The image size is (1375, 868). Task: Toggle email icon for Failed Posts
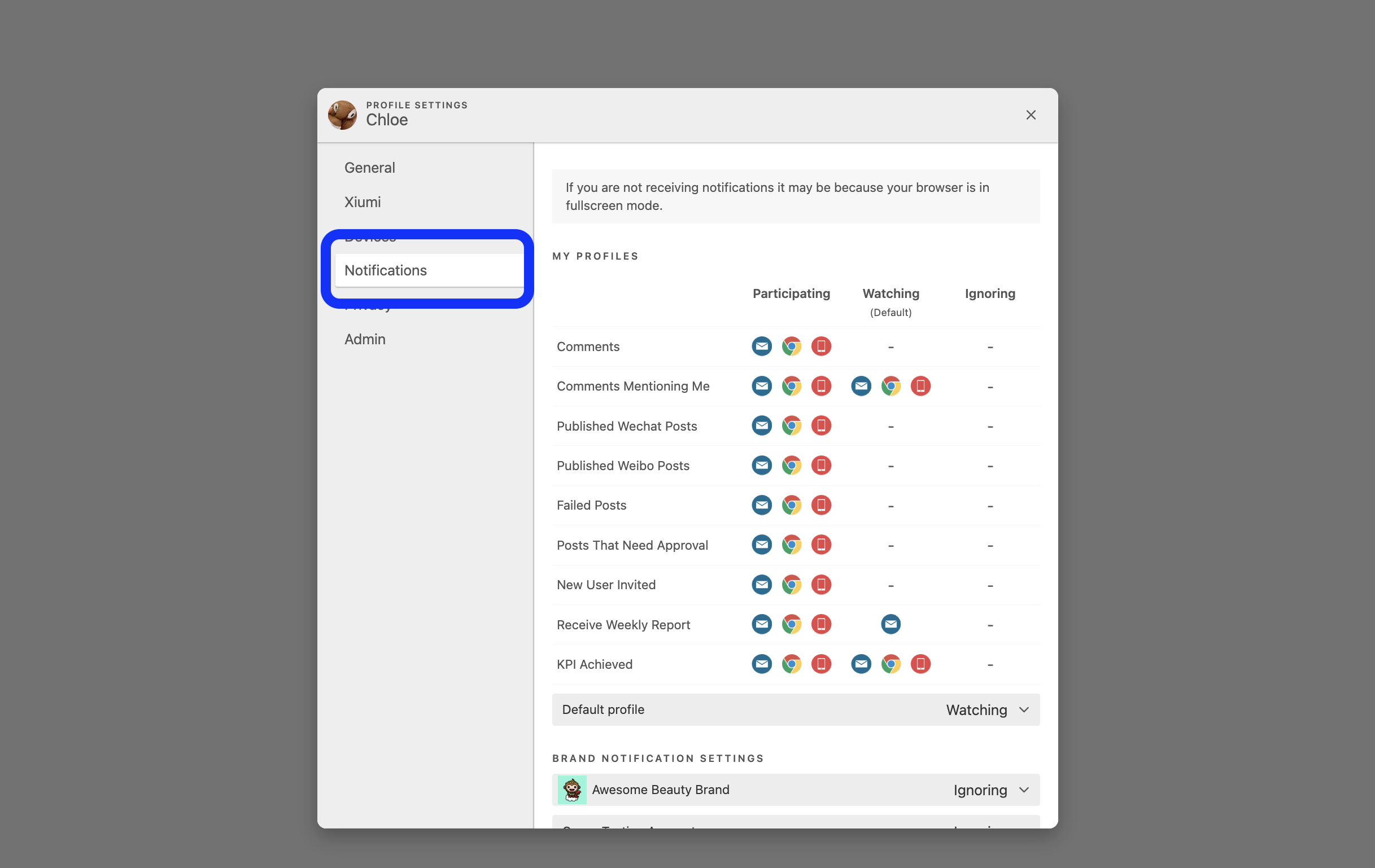click(762, 505)
